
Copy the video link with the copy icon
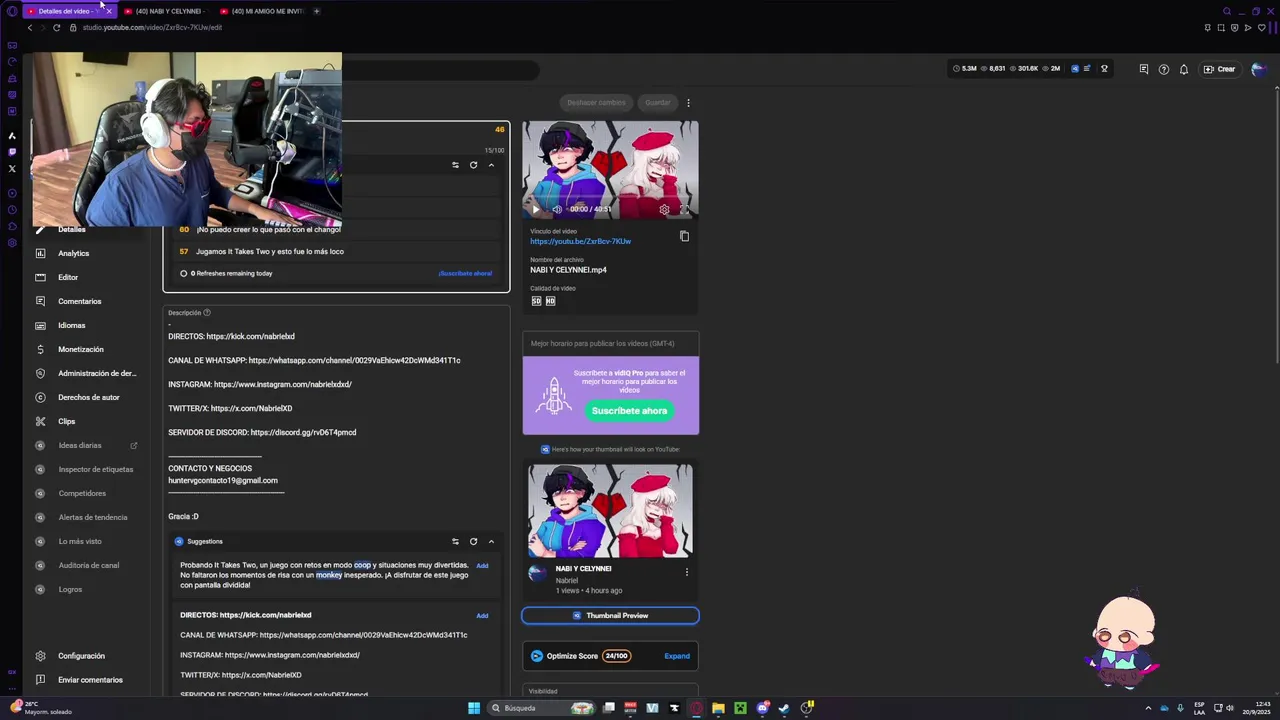pyautogui.click(x=684, y=237)
